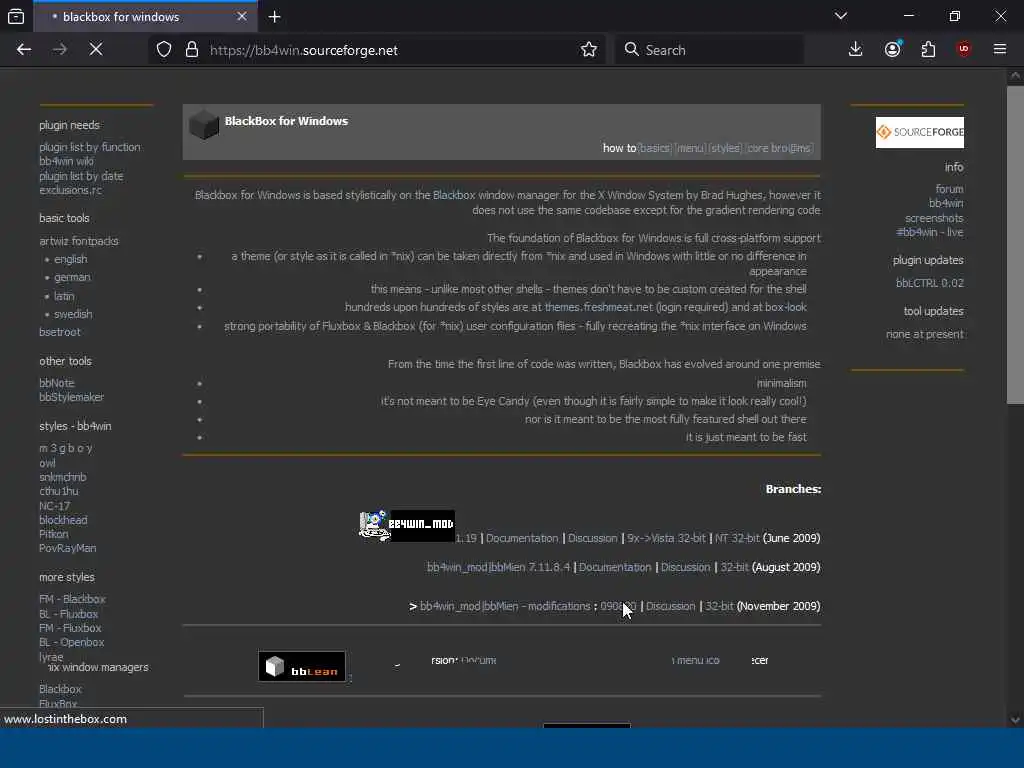Stop loading the page
Viewport: 1024px width, 768px height.
coord(96,50)
